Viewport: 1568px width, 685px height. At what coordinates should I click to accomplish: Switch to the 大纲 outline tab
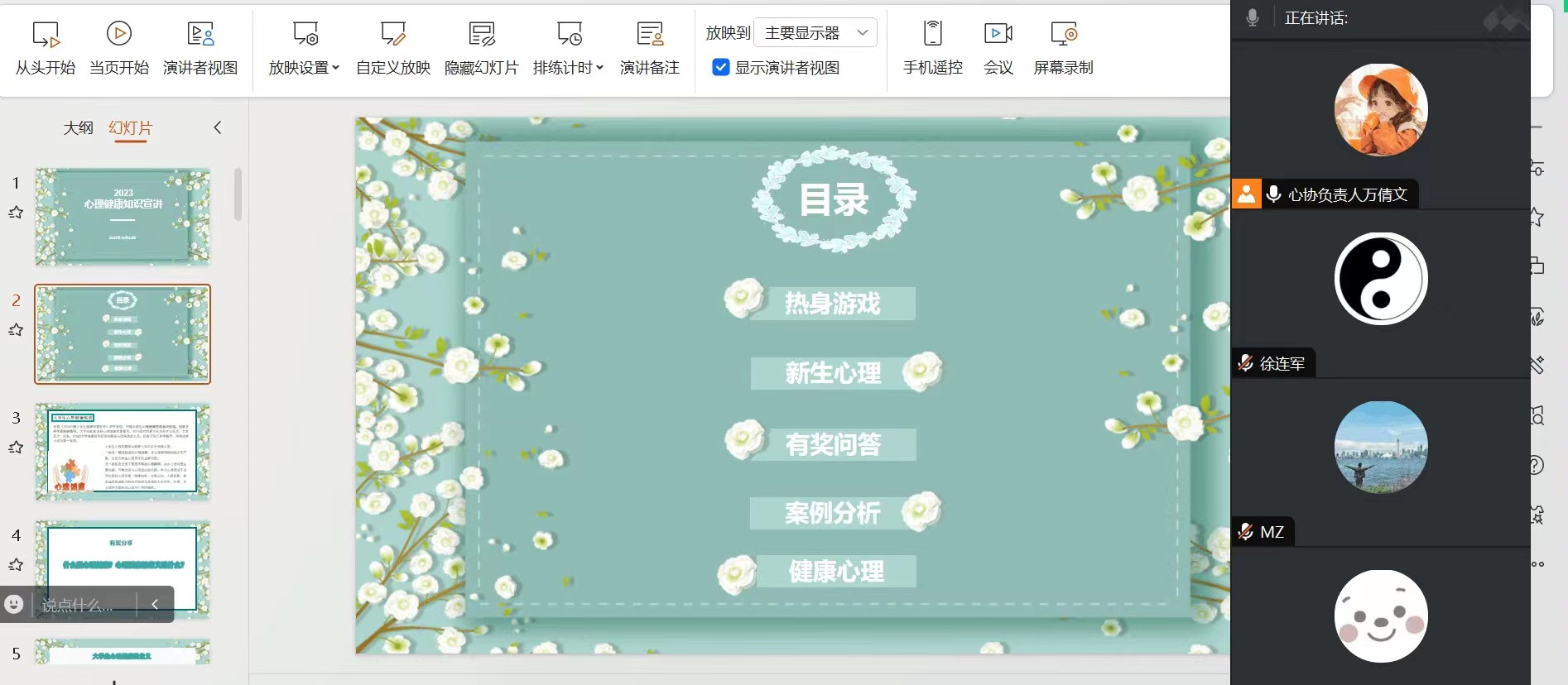(x=79, y=128)
